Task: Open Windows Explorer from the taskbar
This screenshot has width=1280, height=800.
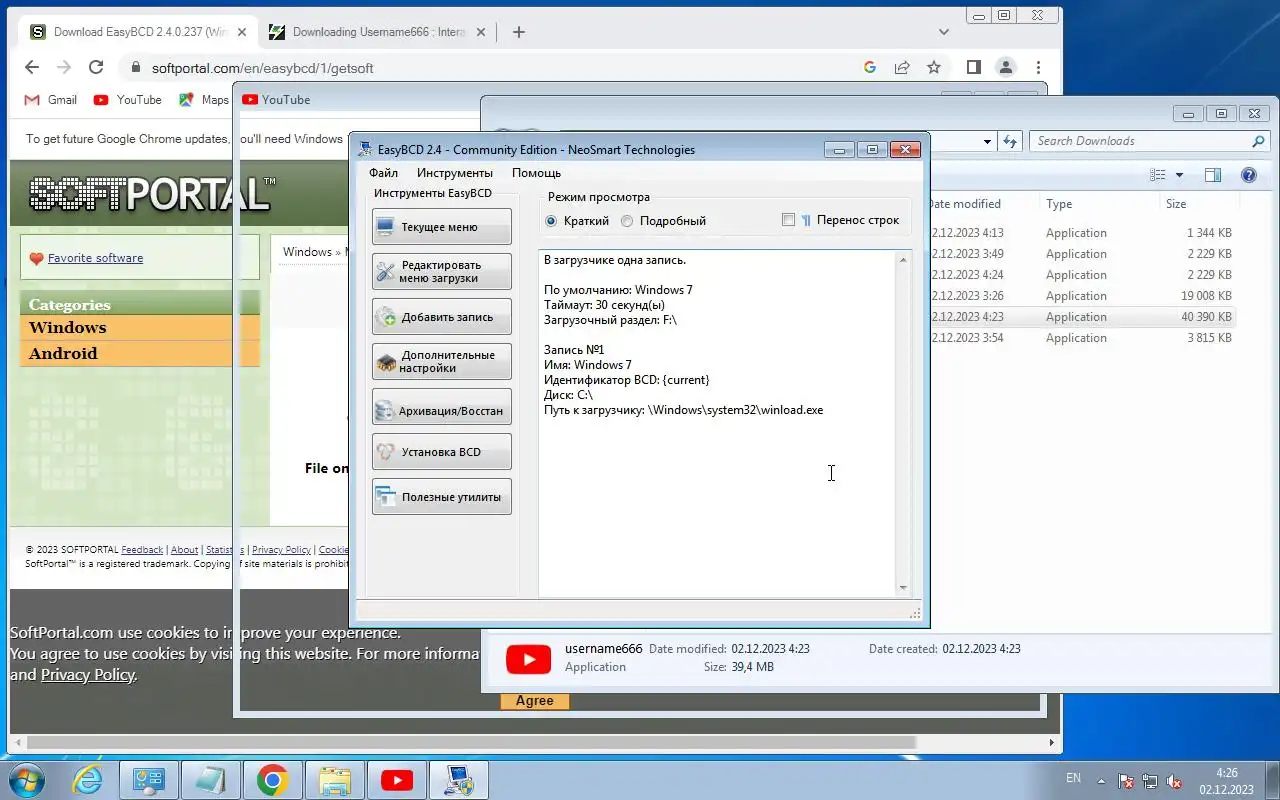Action: tap(334, 780)
